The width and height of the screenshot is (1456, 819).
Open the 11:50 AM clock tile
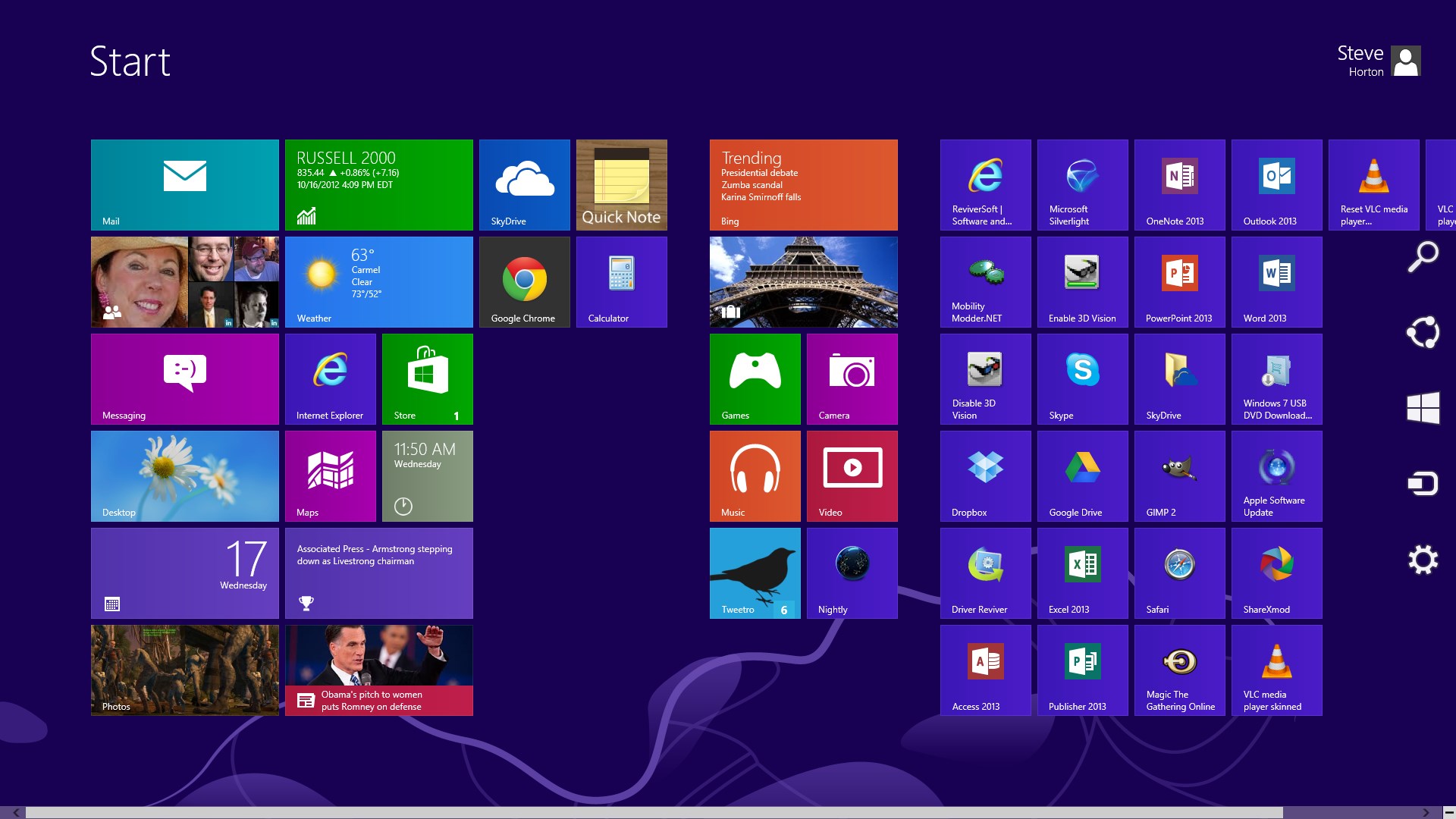(428, 476)
